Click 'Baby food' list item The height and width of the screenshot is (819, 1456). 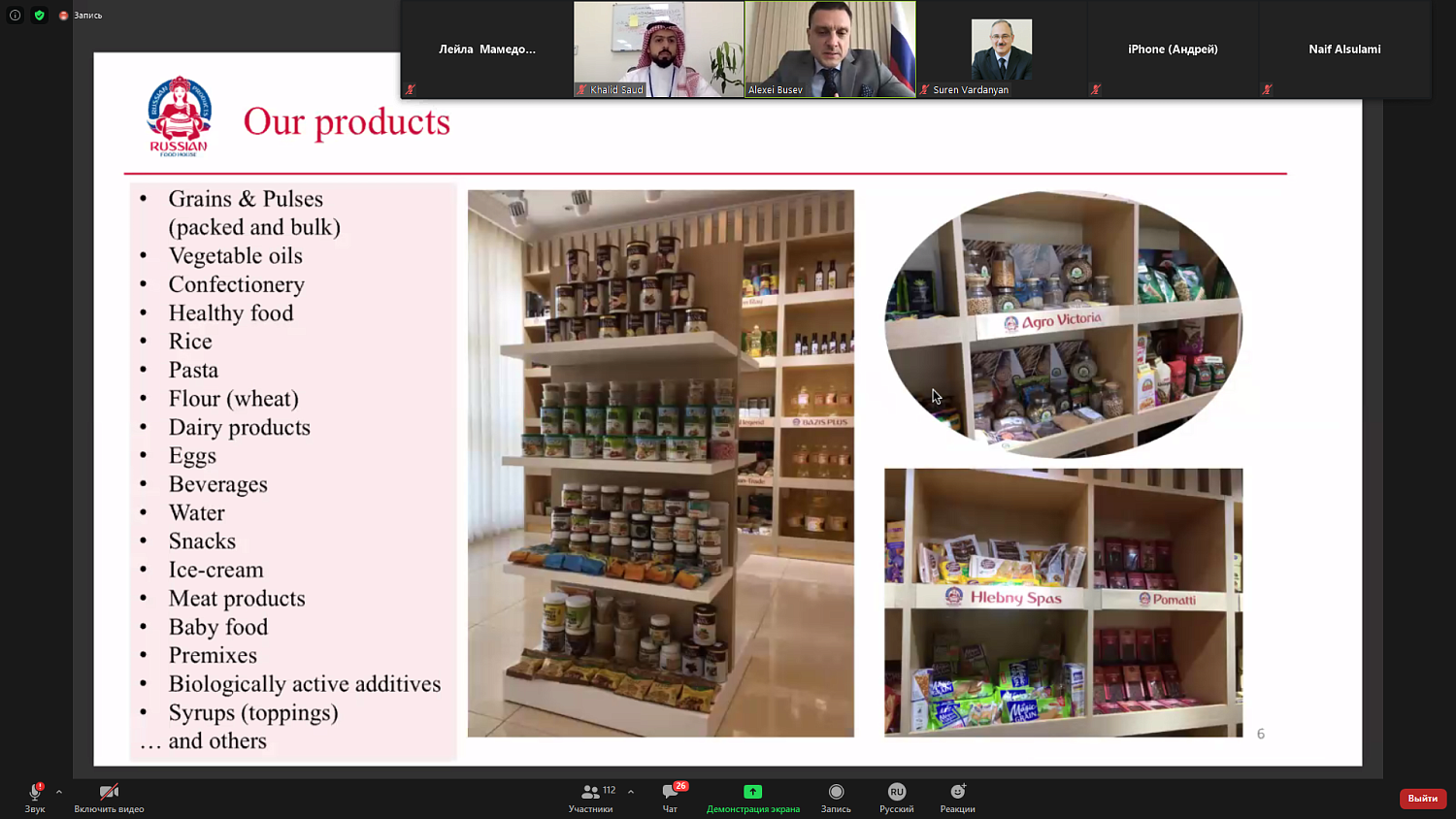[217, 627]
